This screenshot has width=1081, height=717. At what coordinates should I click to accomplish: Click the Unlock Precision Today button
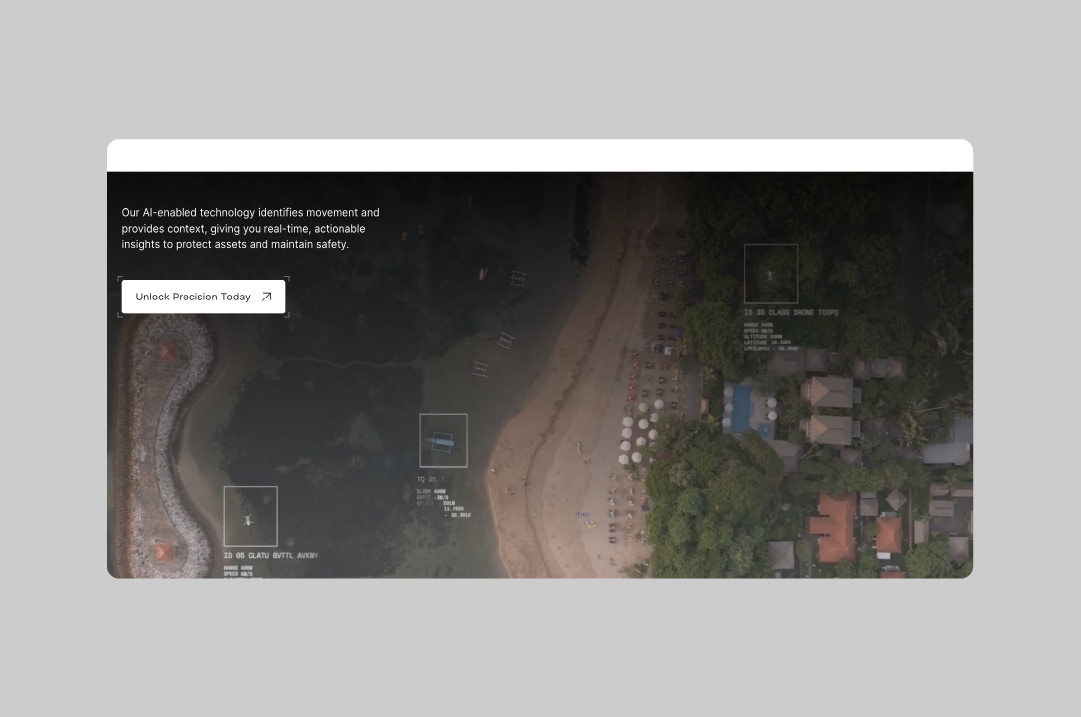203,296
